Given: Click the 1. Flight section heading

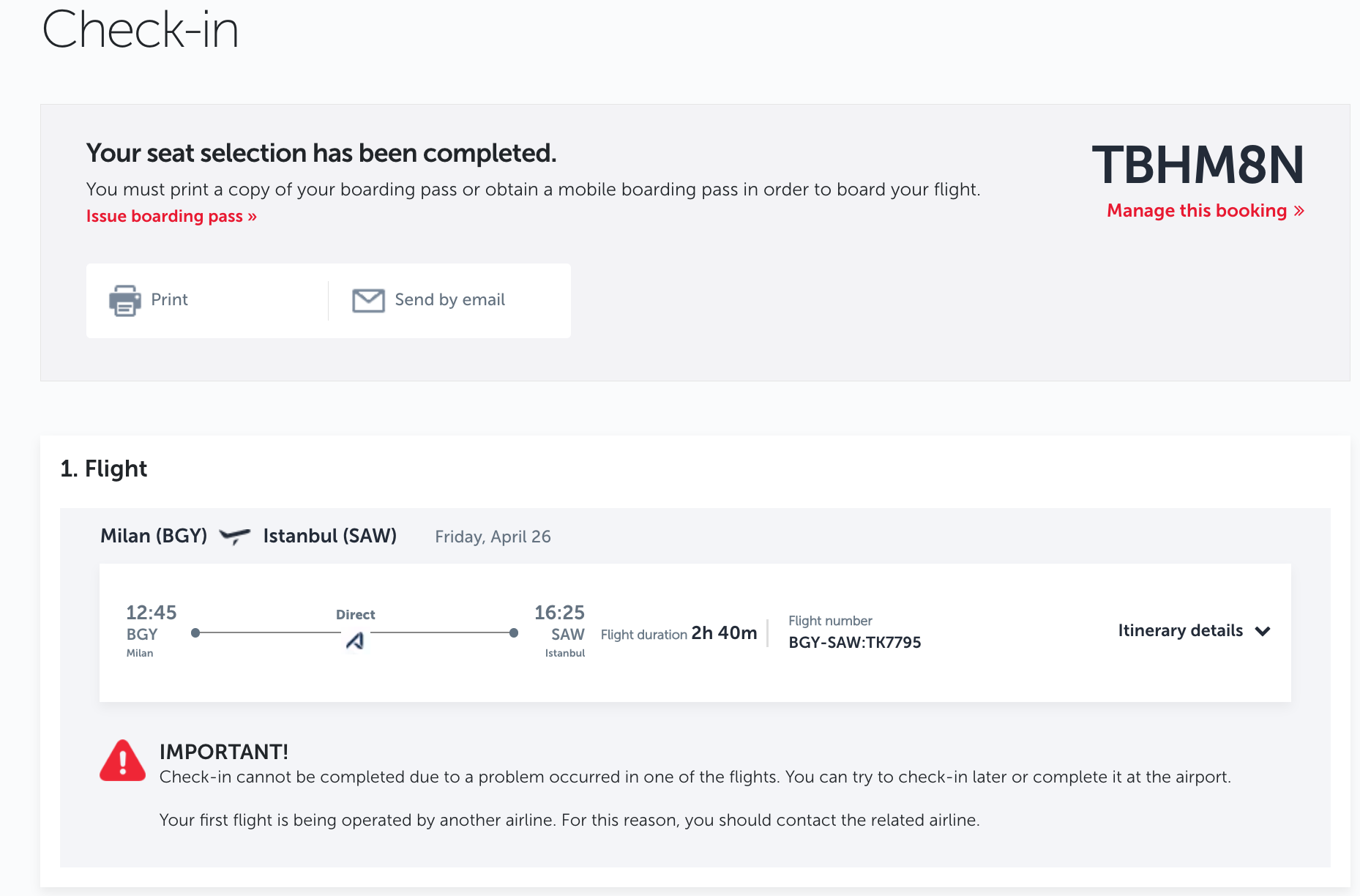Looking at the screenshot, I should (104, 468).
